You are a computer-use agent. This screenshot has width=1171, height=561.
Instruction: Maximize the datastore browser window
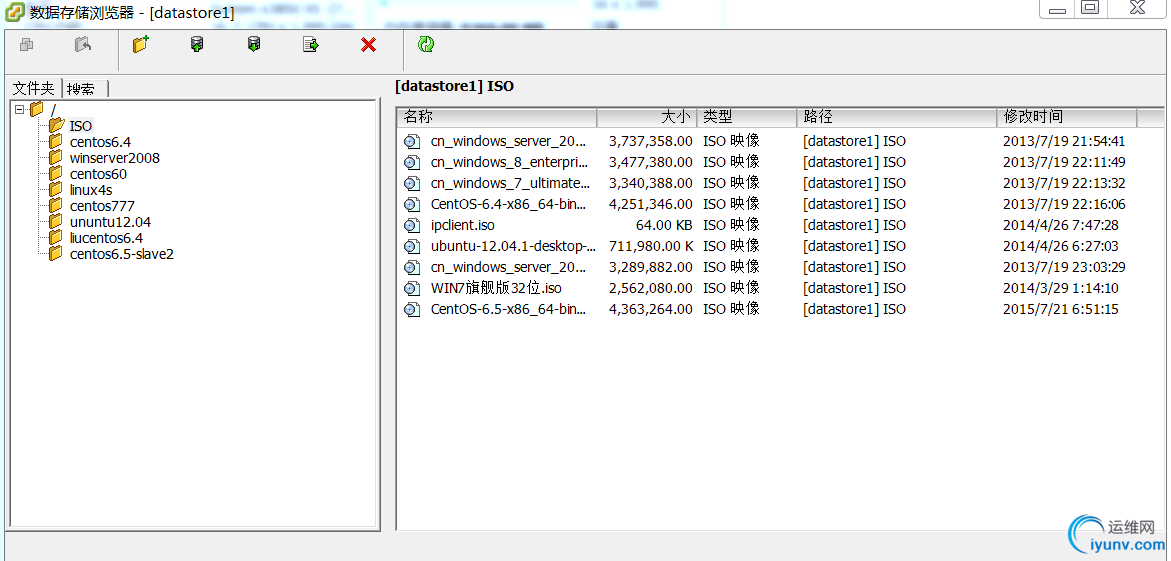(1091, 8)
